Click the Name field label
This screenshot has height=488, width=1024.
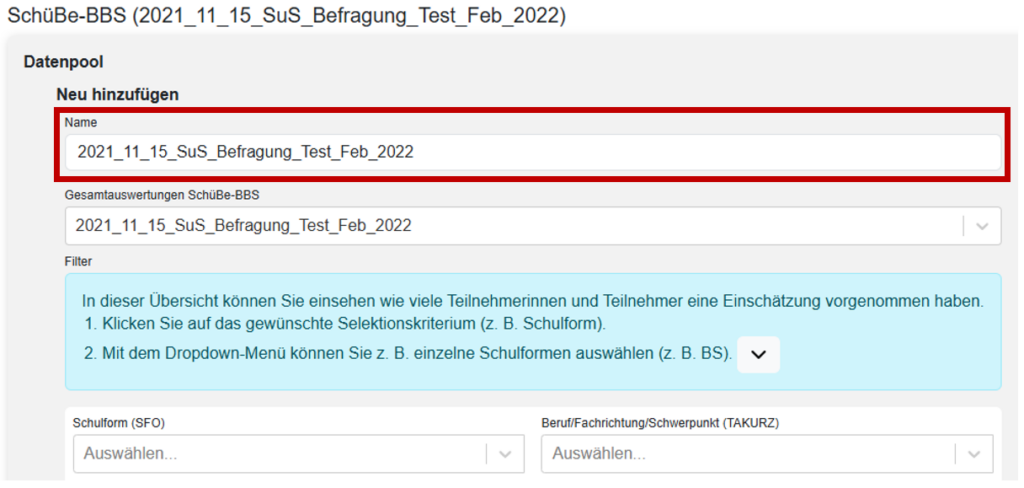coord(83,122)
